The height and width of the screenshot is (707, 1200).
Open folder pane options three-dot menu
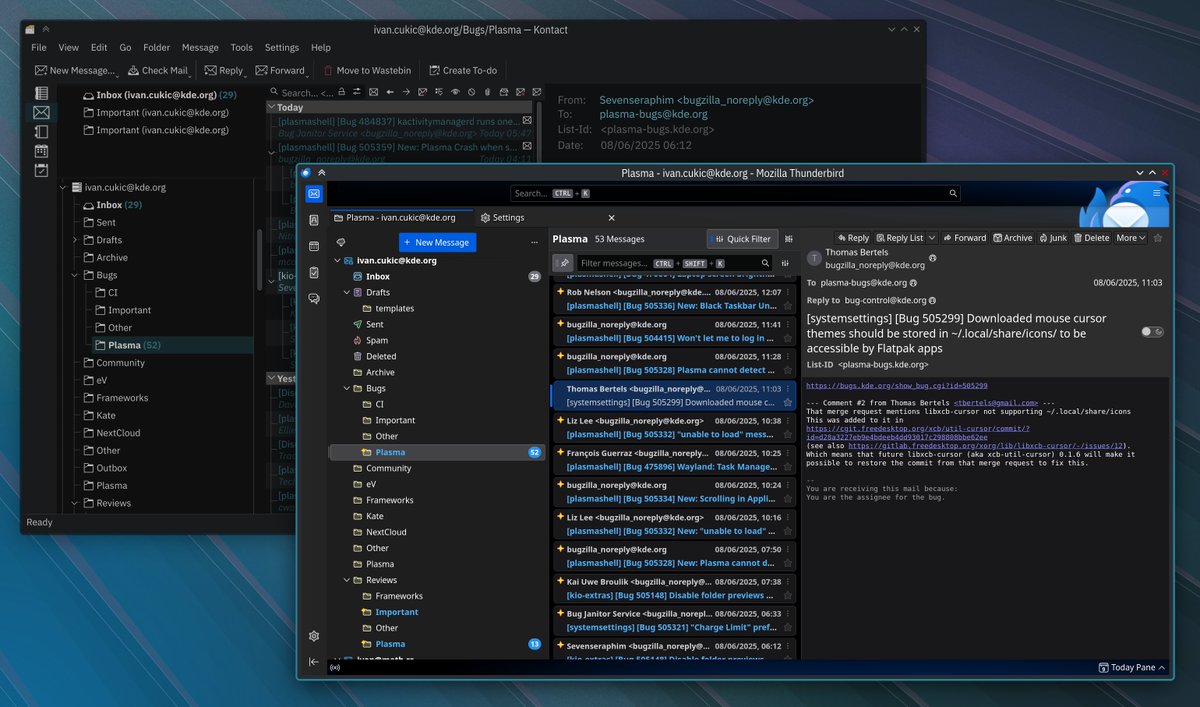534,242
